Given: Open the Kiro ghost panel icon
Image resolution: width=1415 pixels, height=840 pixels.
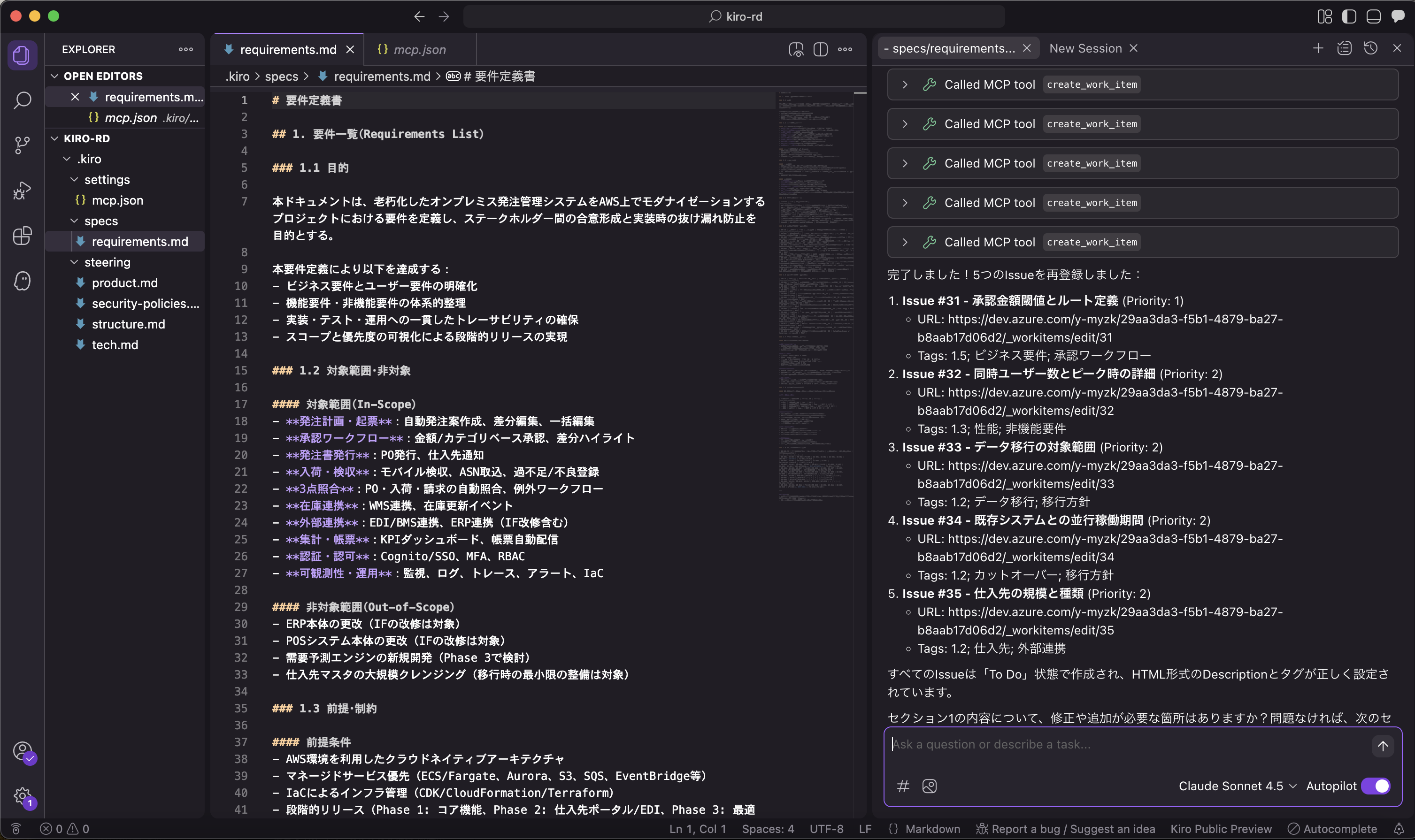Looking at the screenshot, I should coord(22,281).
